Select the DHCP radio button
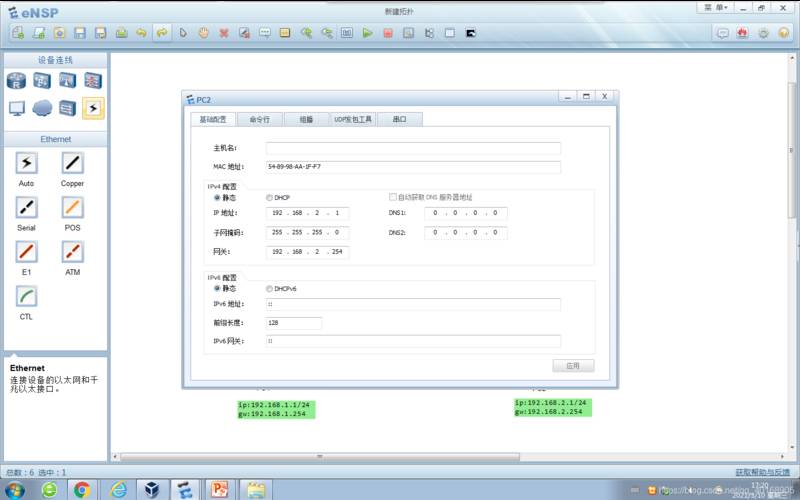 pos(269,197)
